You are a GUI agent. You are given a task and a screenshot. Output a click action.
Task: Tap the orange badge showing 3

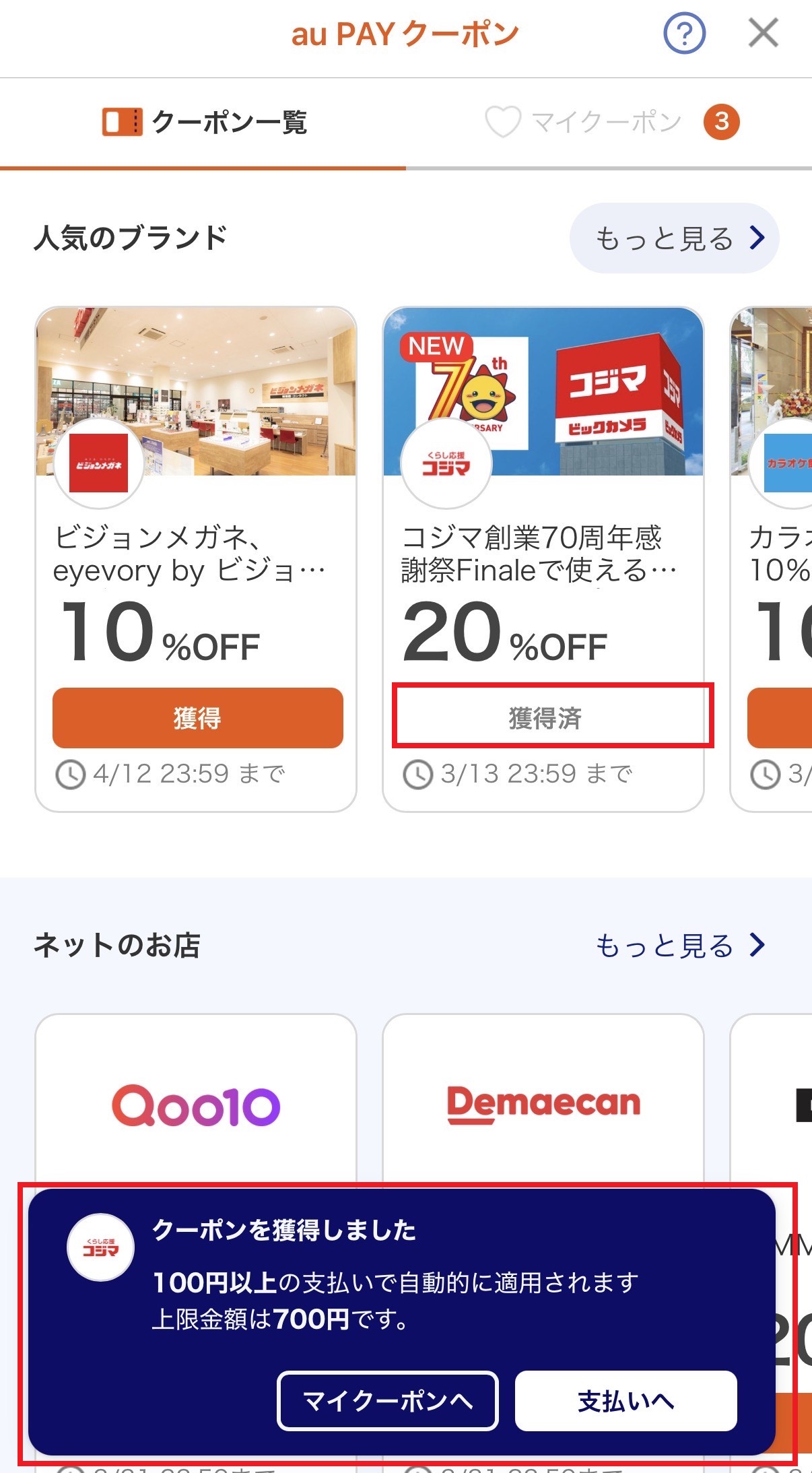click(721, 122)
